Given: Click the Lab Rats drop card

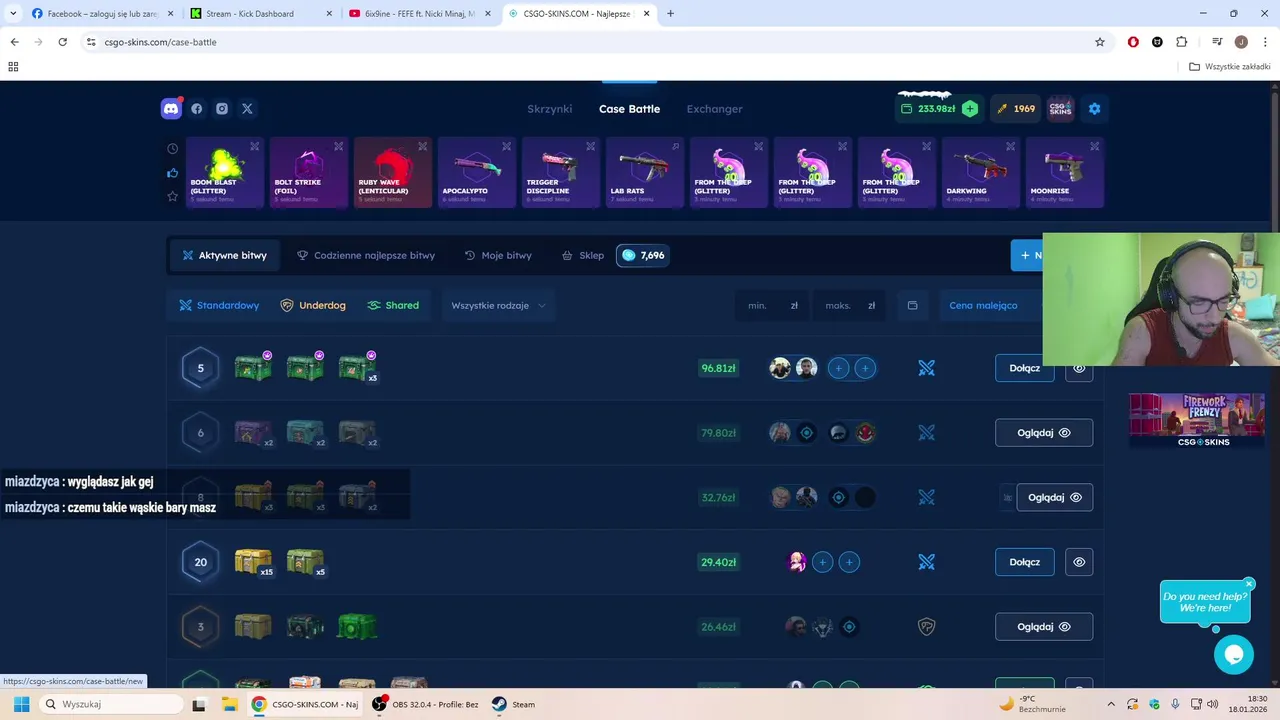Looking at the screenshot, I should 645,173.
